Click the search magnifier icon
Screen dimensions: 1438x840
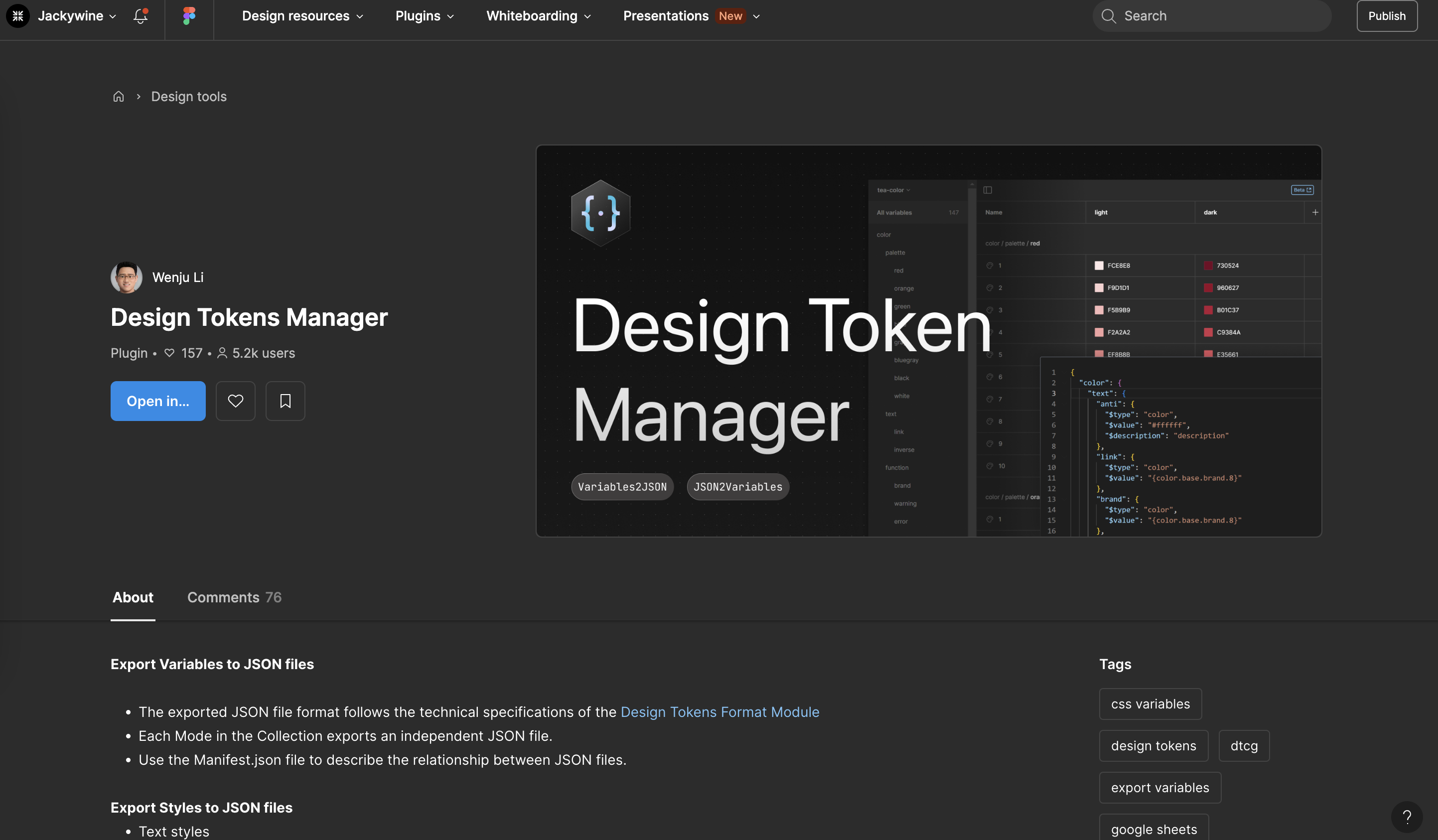(1108, 16)
